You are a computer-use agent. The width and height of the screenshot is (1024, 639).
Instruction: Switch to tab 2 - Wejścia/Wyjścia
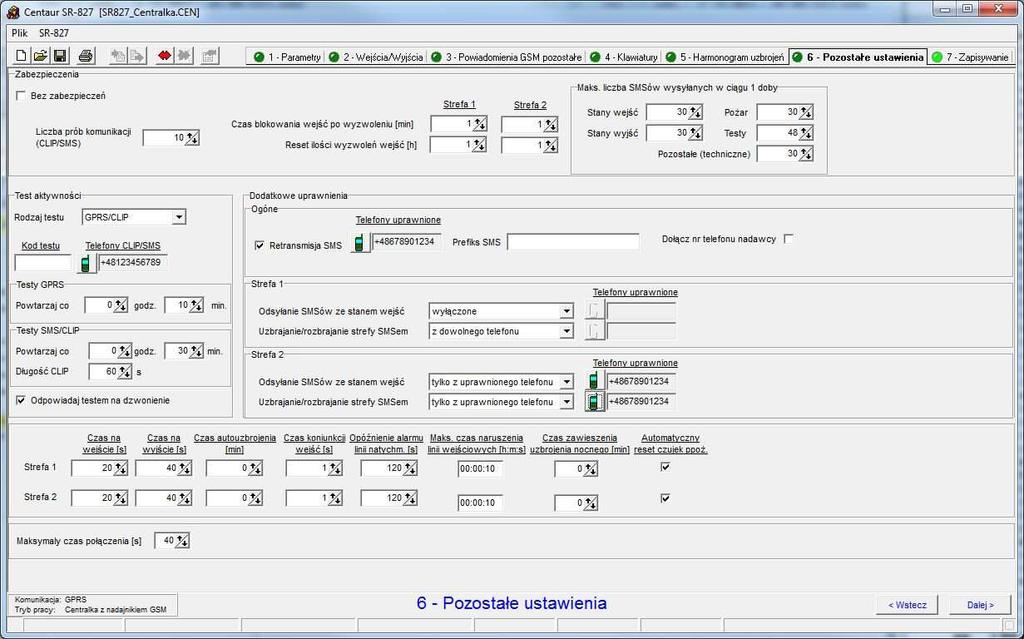(x=376, y=57)
